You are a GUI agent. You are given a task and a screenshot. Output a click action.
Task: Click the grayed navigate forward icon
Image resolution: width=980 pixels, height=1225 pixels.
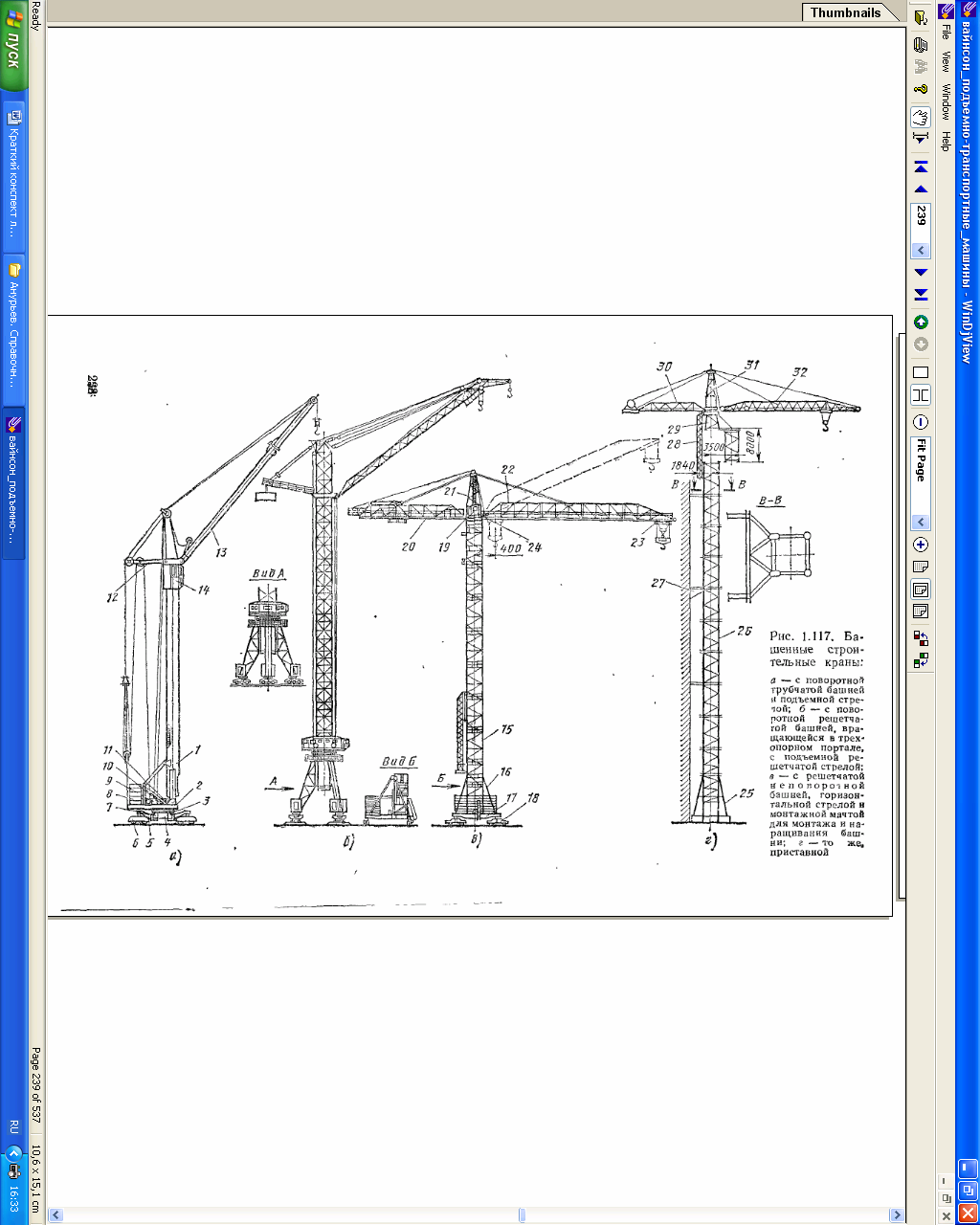pyautogui.click(x=921, y=345)
